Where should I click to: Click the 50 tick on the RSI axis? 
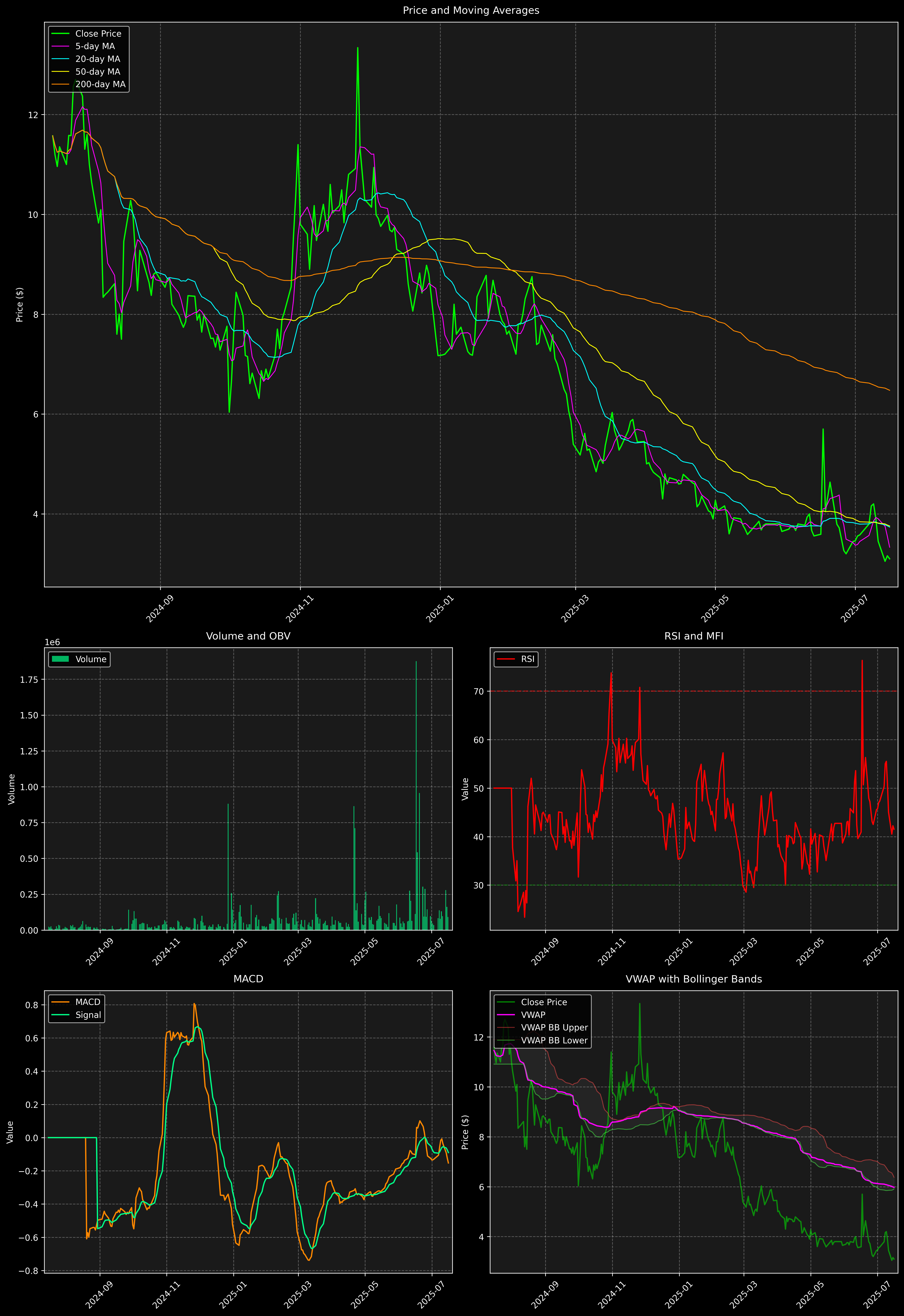coord(479,788)
